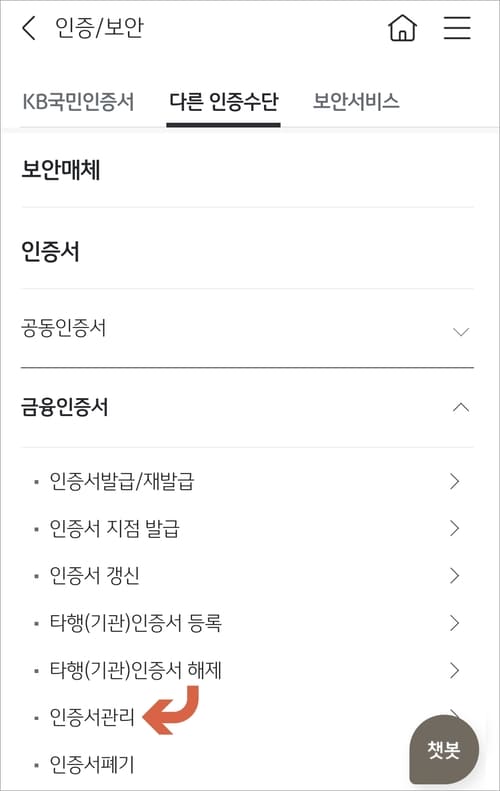
Task: Go to home via house icon
Action: pyautogui.click(x=403, y=27)
